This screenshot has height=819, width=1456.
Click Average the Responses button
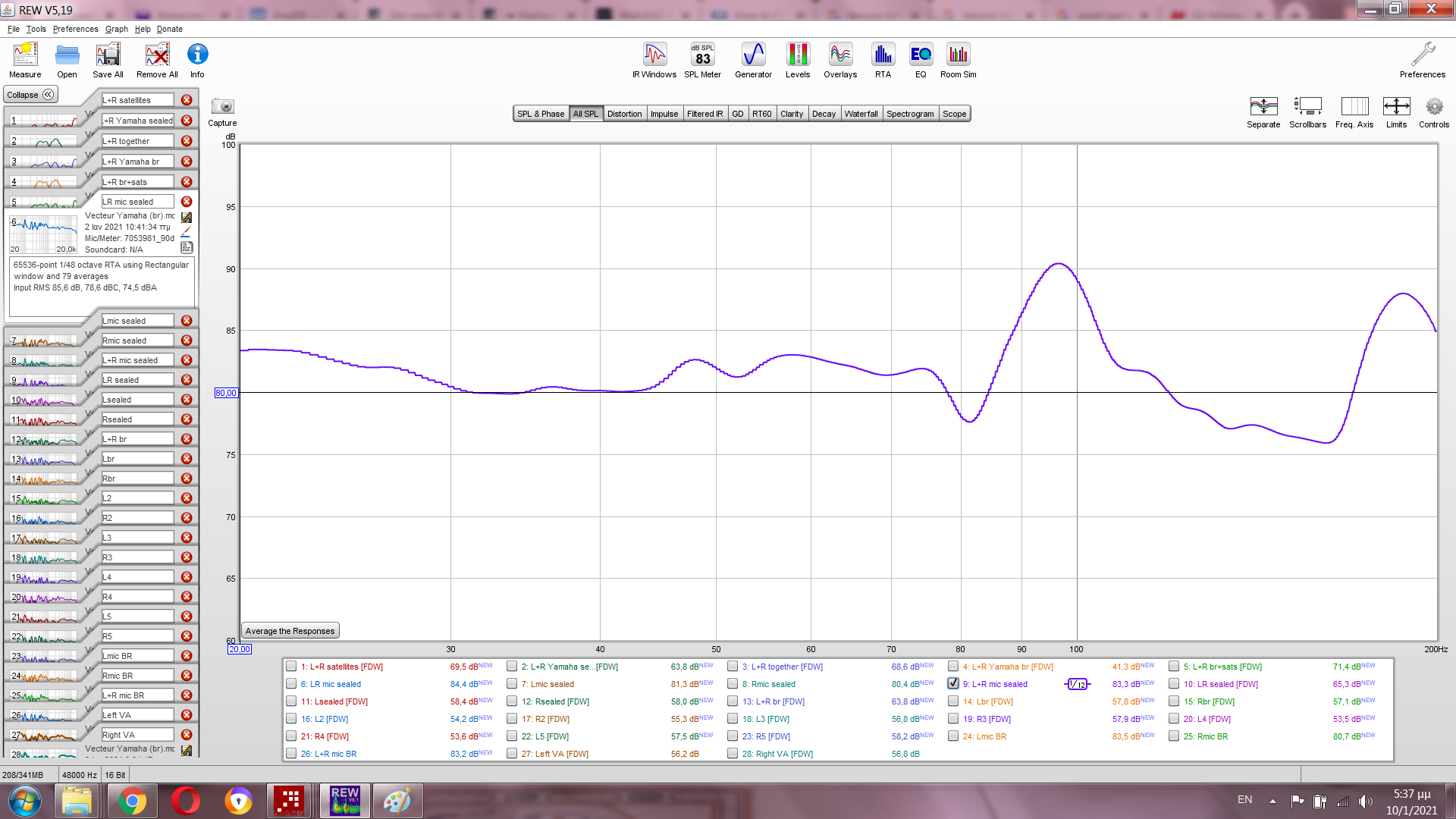coord(290,631)
